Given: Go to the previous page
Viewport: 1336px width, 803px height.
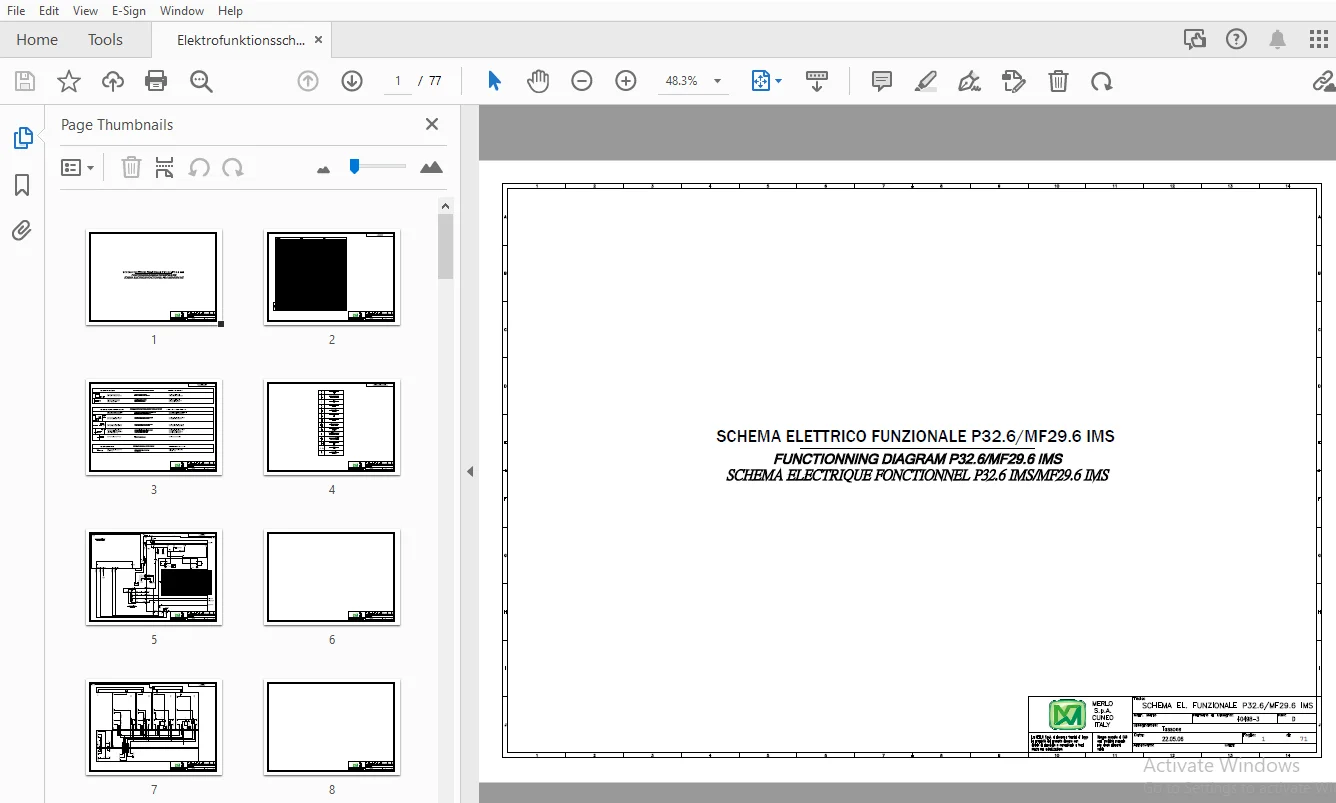Looking at the screenshot, I should tap(308, 82).
